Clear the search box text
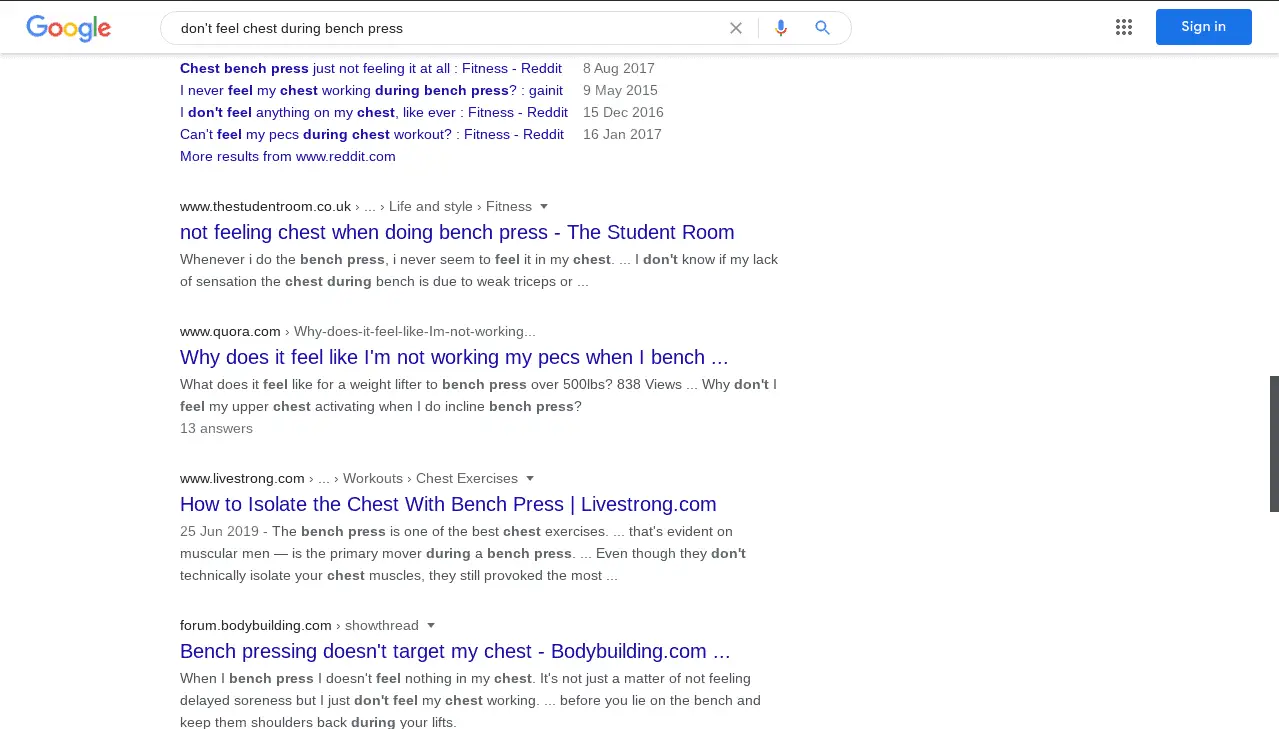Image resolution: width=1279 pixels, height=729 pixels. (x=736, y=28)
